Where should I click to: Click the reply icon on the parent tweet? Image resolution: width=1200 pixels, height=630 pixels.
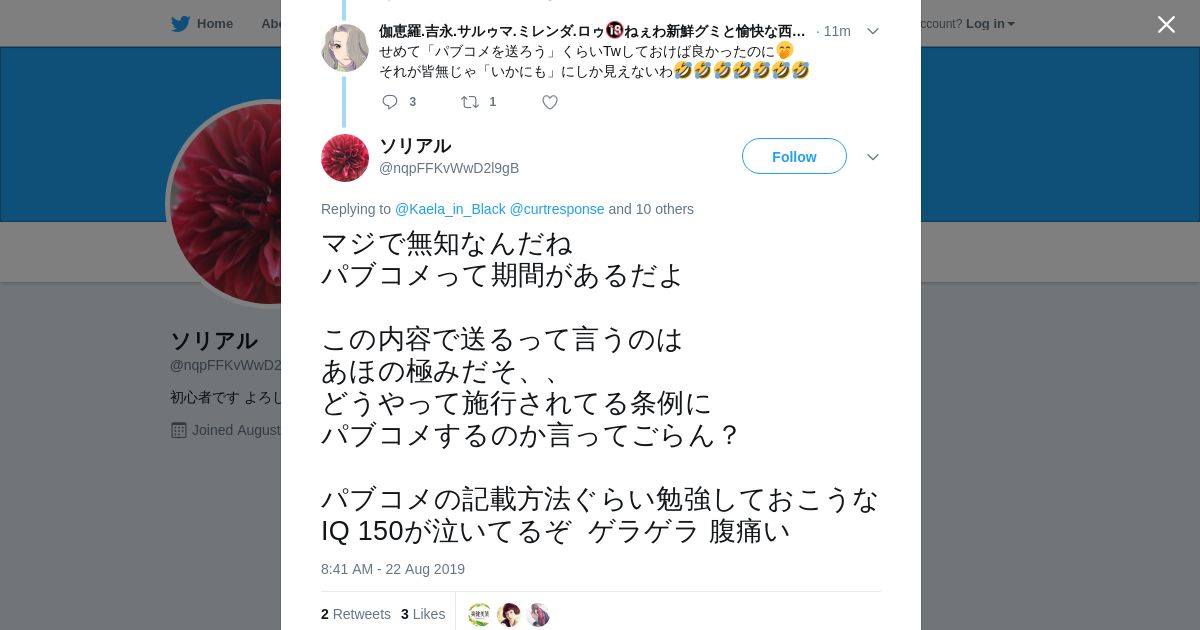pyautogui.click(x=390, y=102)
